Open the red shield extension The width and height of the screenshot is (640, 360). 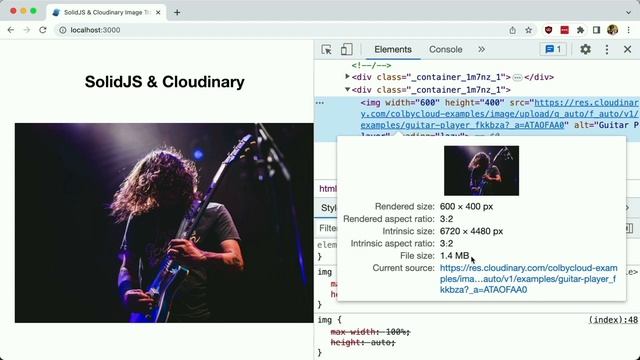(x=549, y=30)
